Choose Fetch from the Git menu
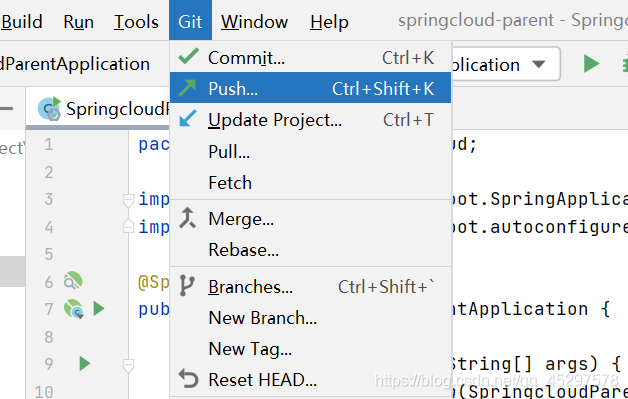This screenshot has width=628, height=399. point(310,183)
